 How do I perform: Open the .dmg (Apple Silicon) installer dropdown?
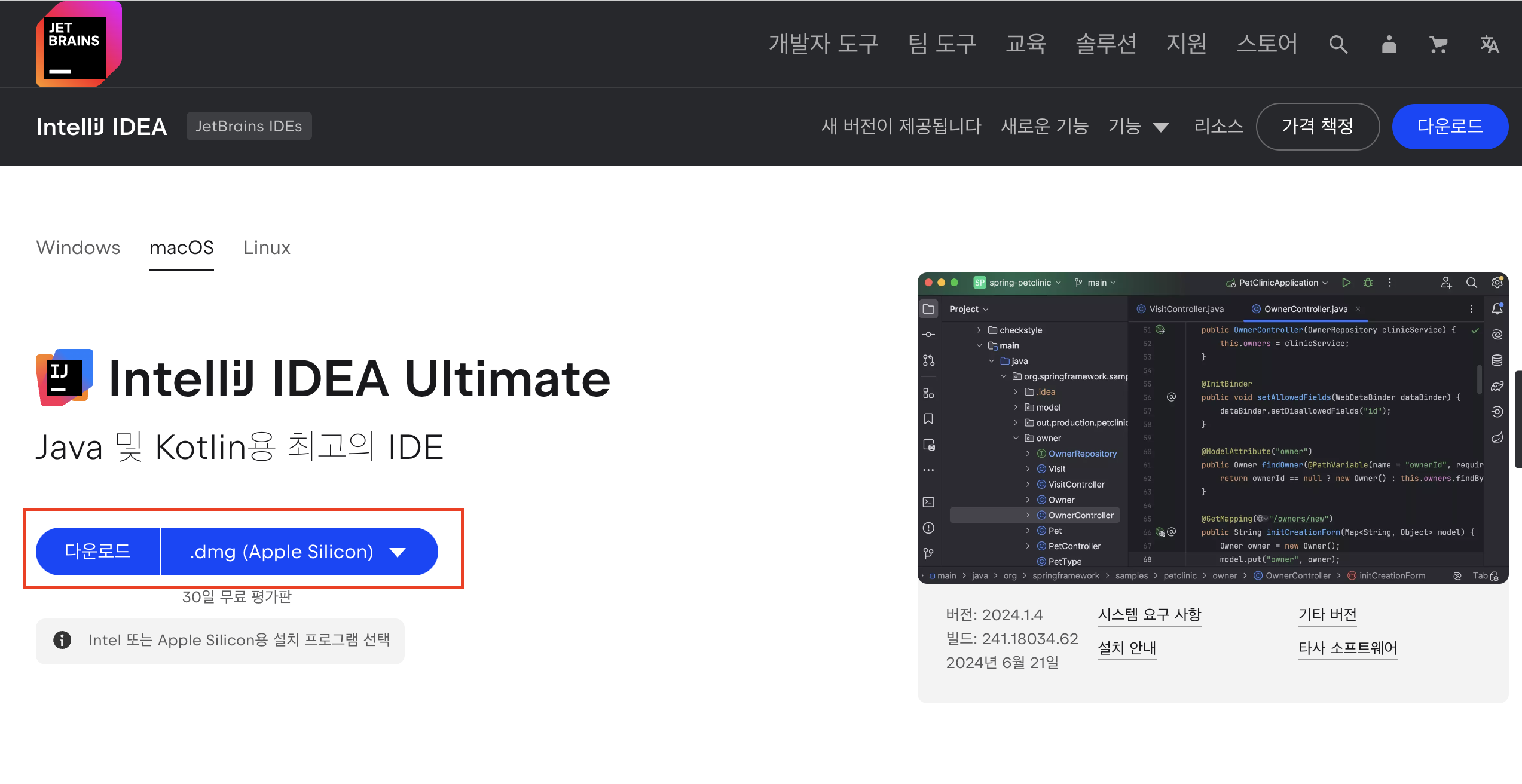pos(299,552)
